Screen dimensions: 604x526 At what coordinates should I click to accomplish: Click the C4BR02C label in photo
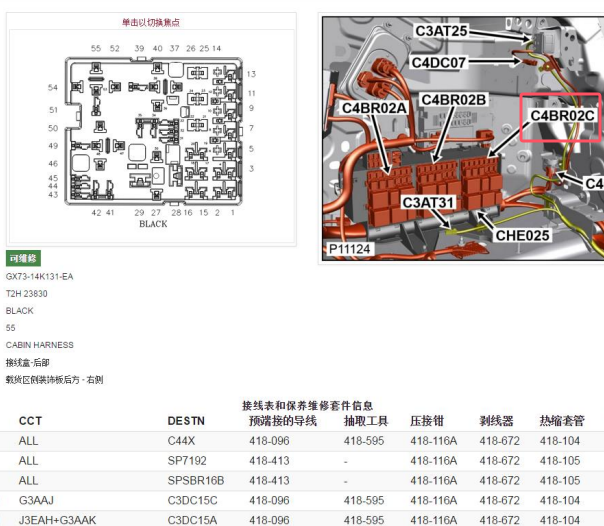[562, 116]
